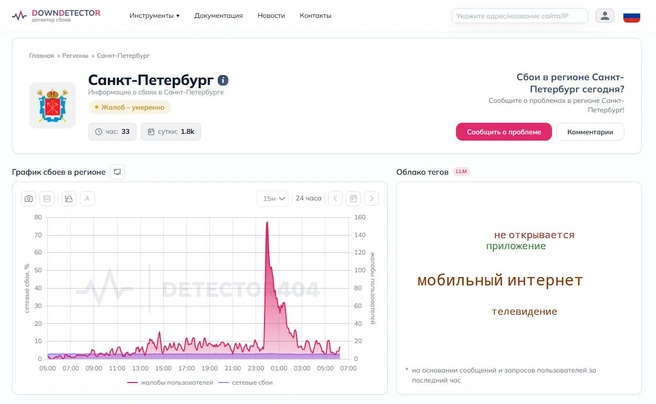Open the Документация menu item

[218, 15]
